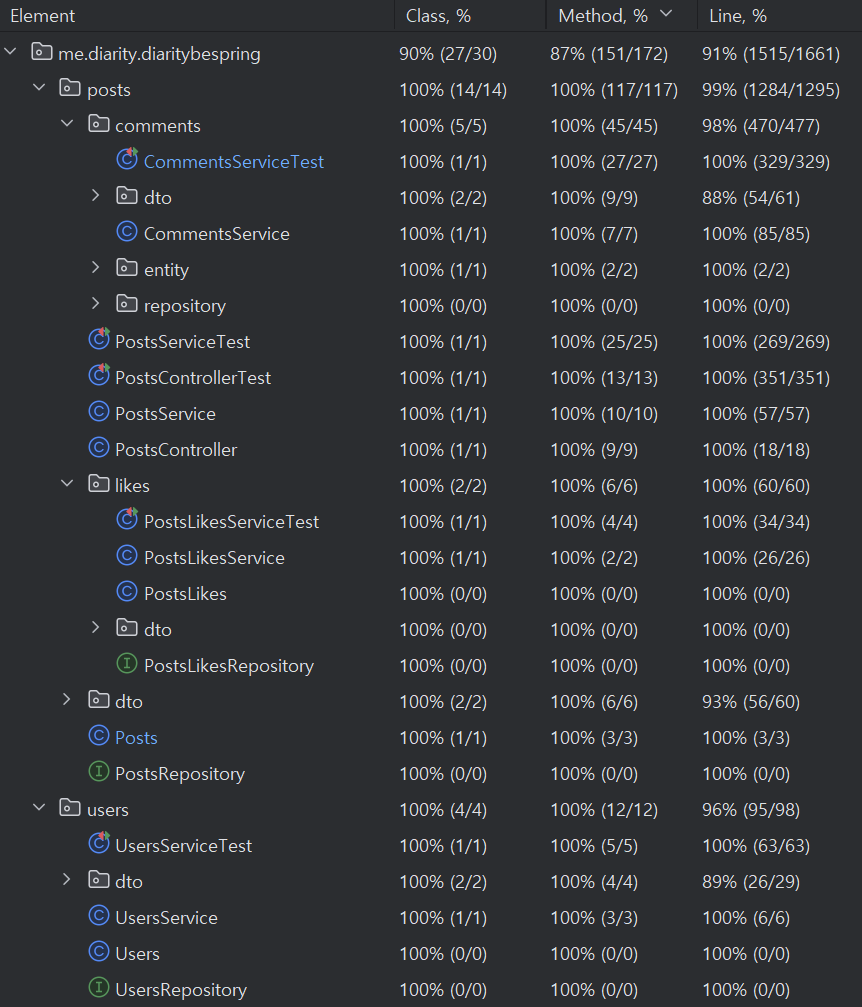The image size is (862, 1007).
Task: Click the users package folder icon
Action: [70, 807]
